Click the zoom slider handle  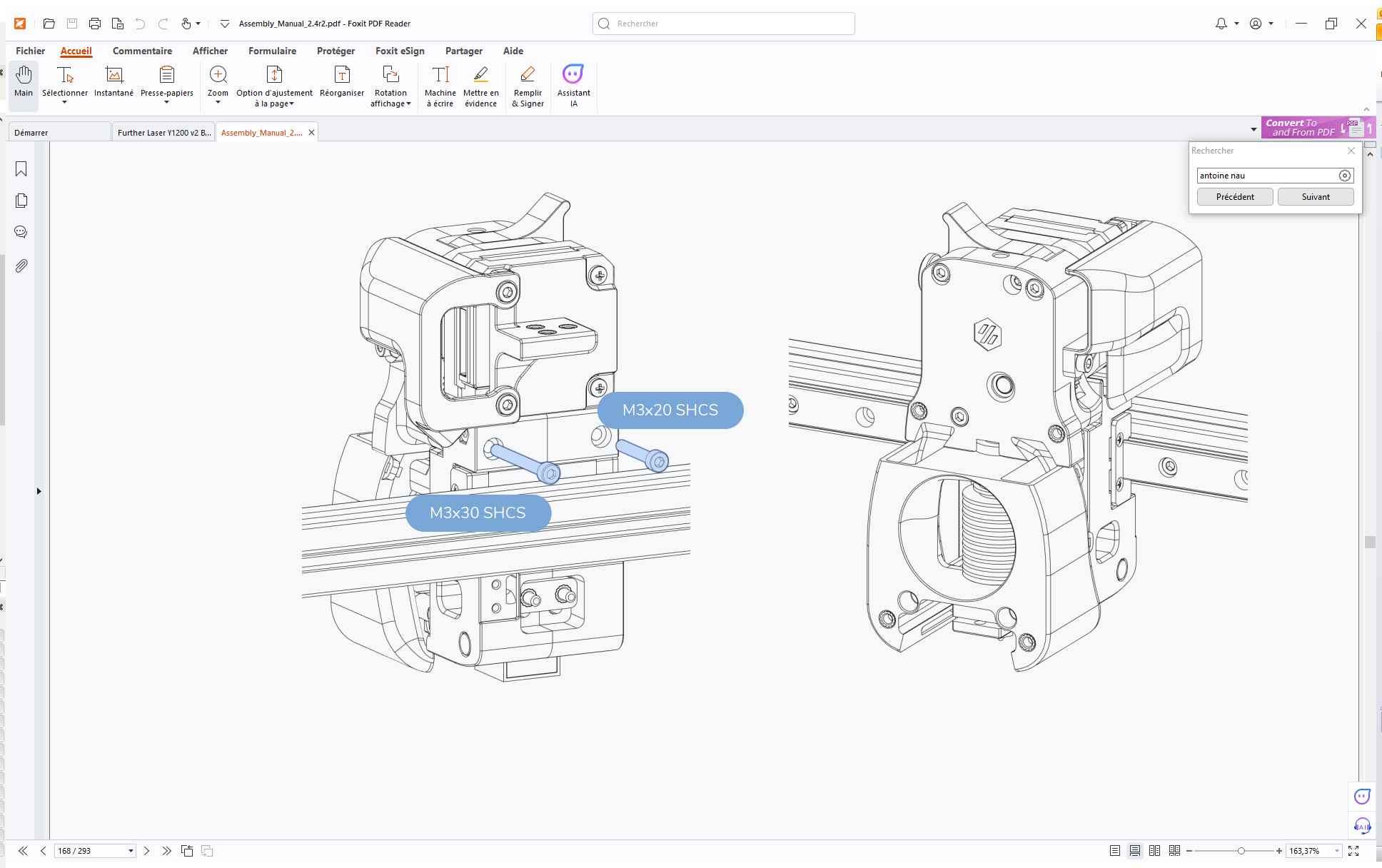[1241, 851]
